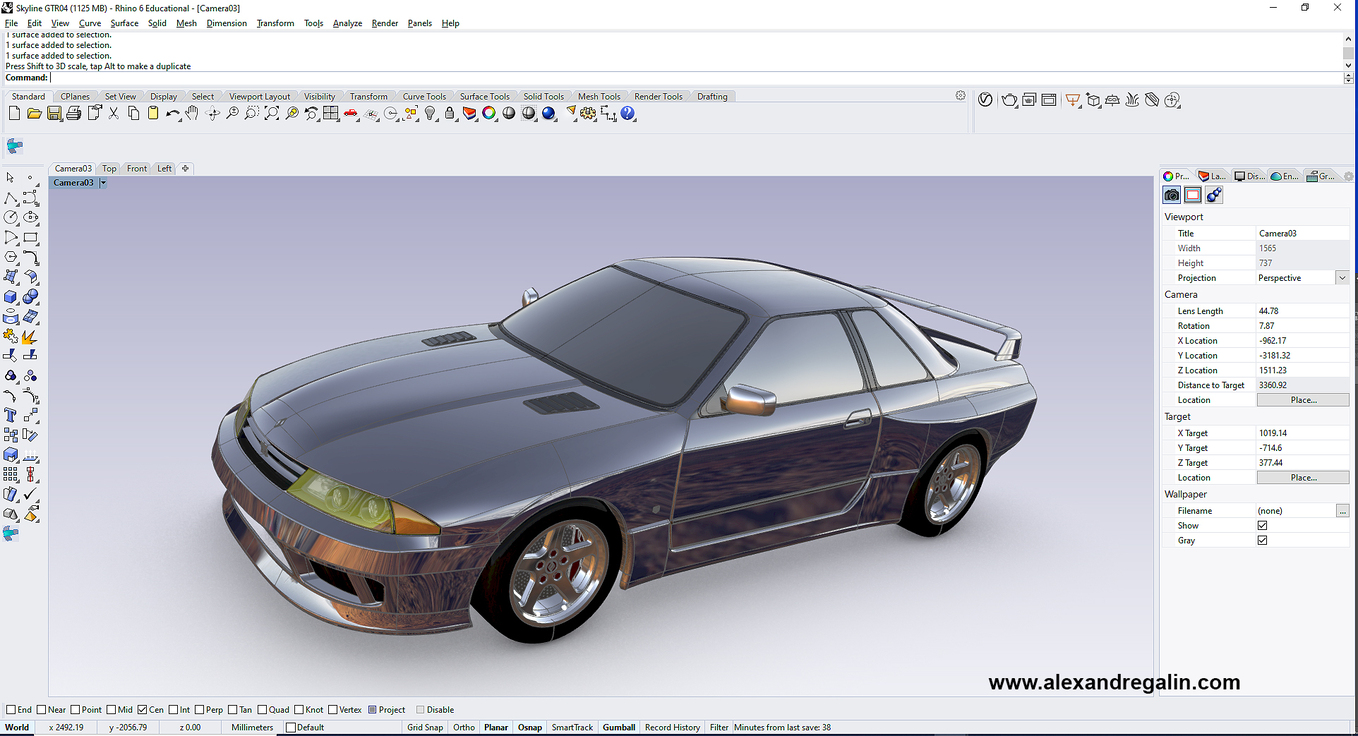
Task: Open the camera view properties icon
Action: [1172, 195]
